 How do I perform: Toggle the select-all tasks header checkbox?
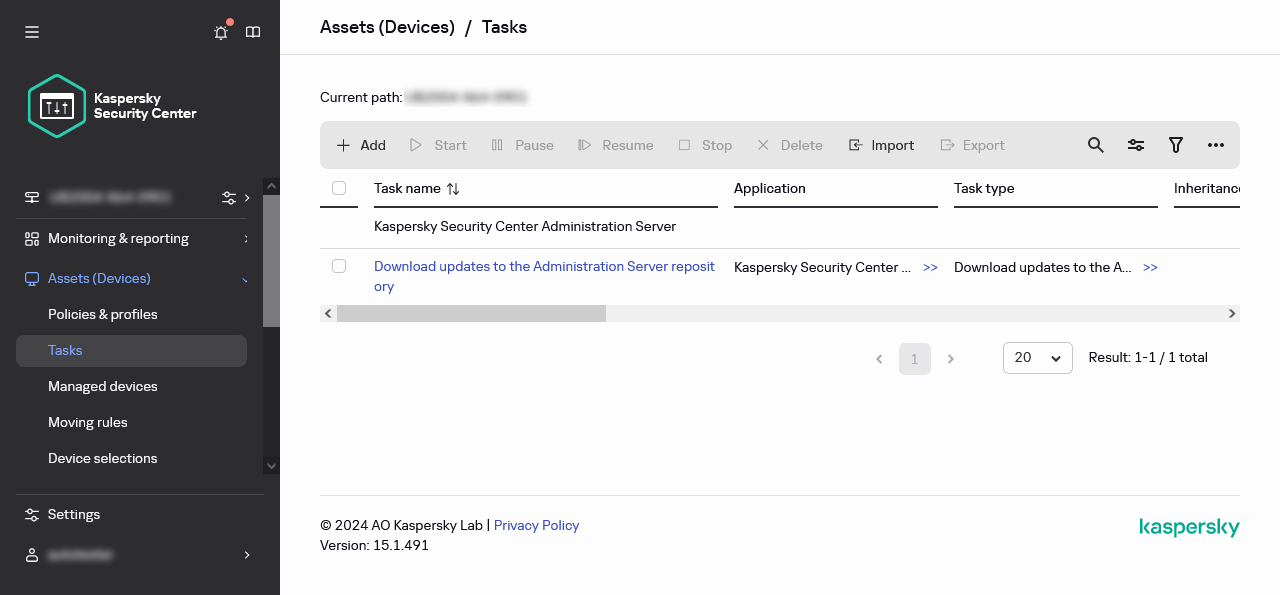click(339, 188)
